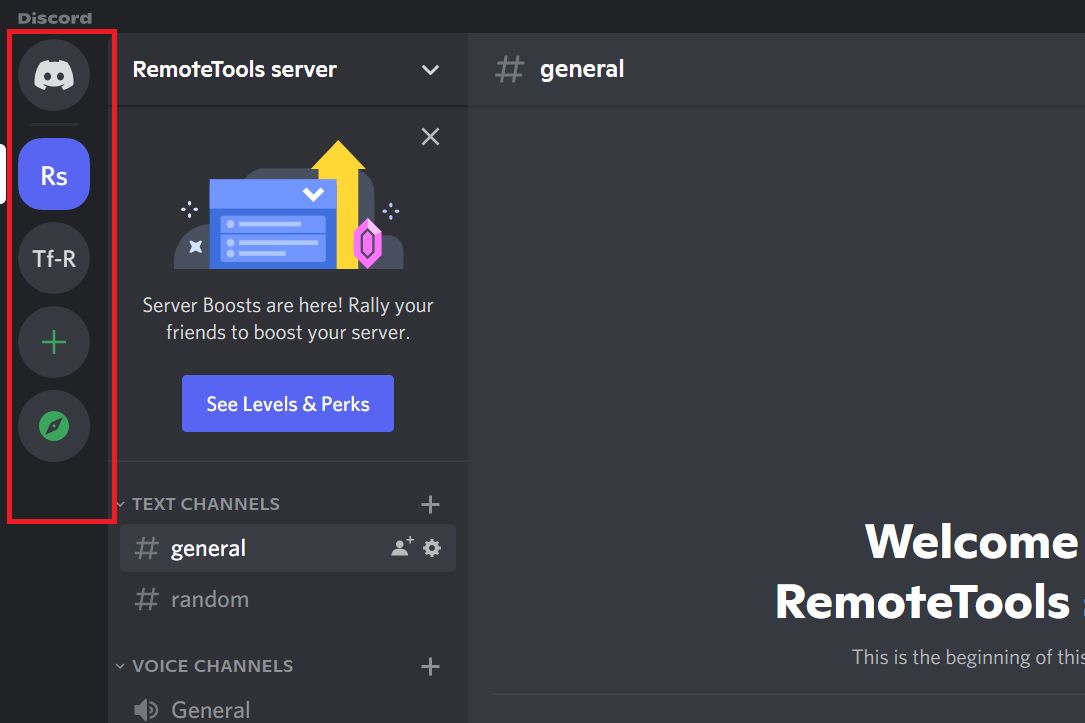Click the hash icon in channel header

tap(509, 69)
